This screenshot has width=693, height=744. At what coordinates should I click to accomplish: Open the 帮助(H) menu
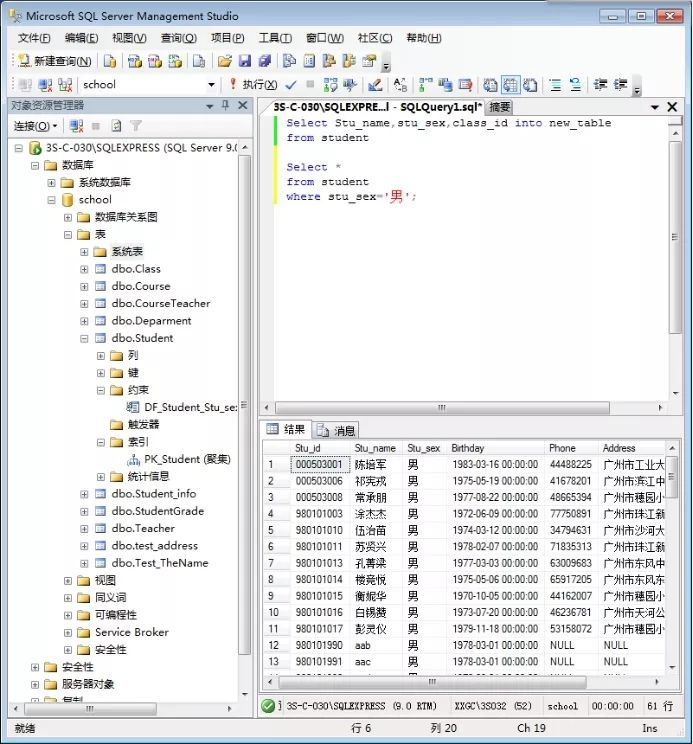[x=424, y=38]
